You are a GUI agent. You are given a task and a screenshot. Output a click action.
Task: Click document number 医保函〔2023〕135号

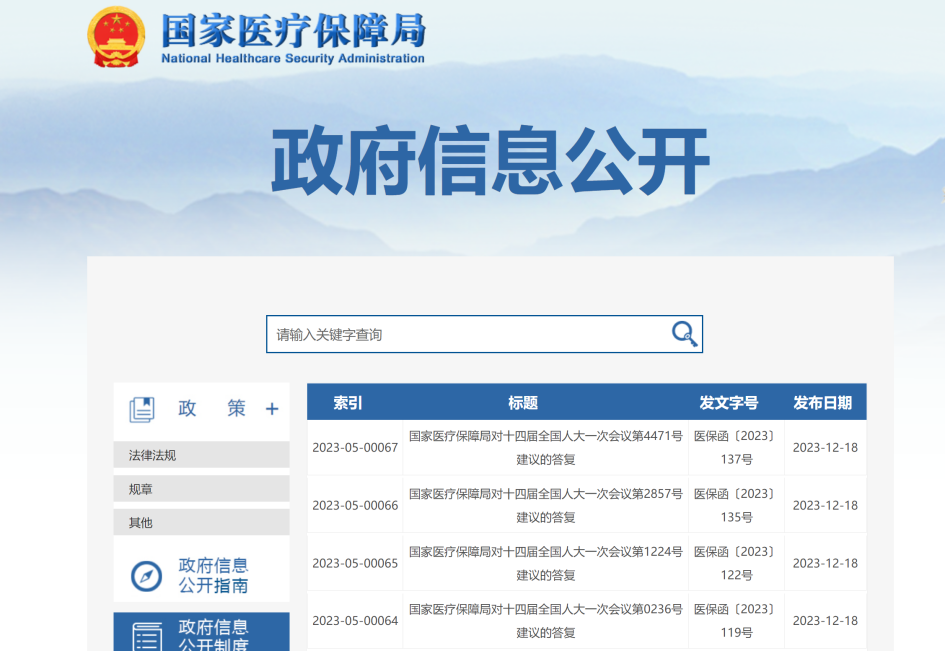point(736,505)
